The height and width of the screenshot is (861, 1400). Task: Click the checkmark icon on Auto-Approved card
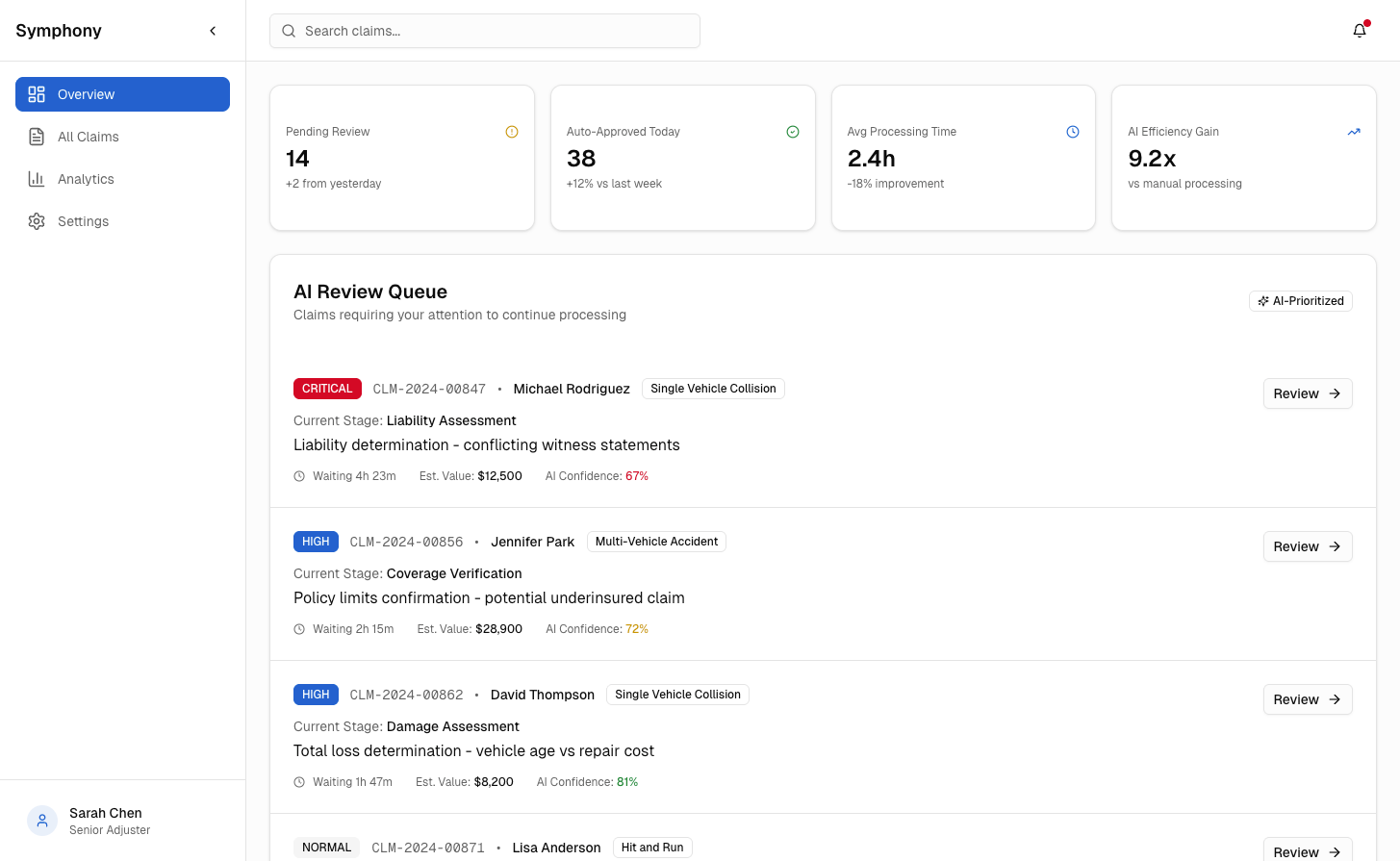(793, 131)
